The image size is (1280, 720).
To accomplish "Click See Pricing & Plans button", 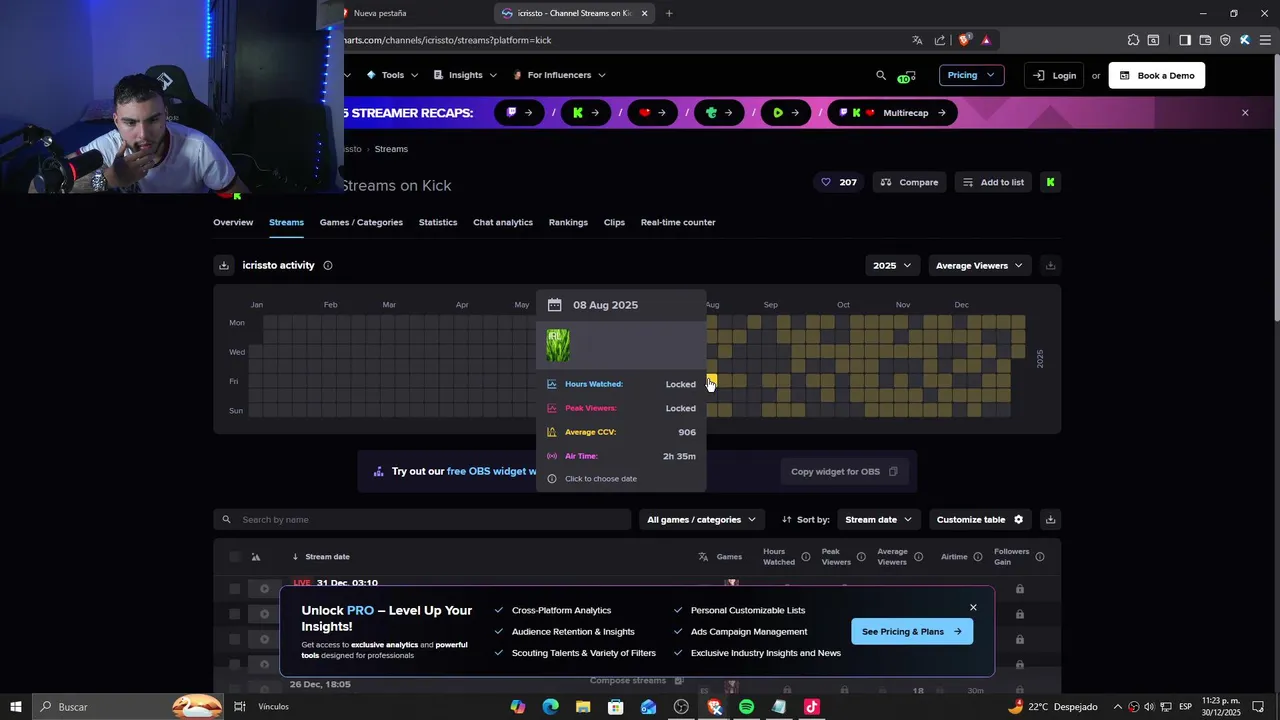I will [912, 631].
